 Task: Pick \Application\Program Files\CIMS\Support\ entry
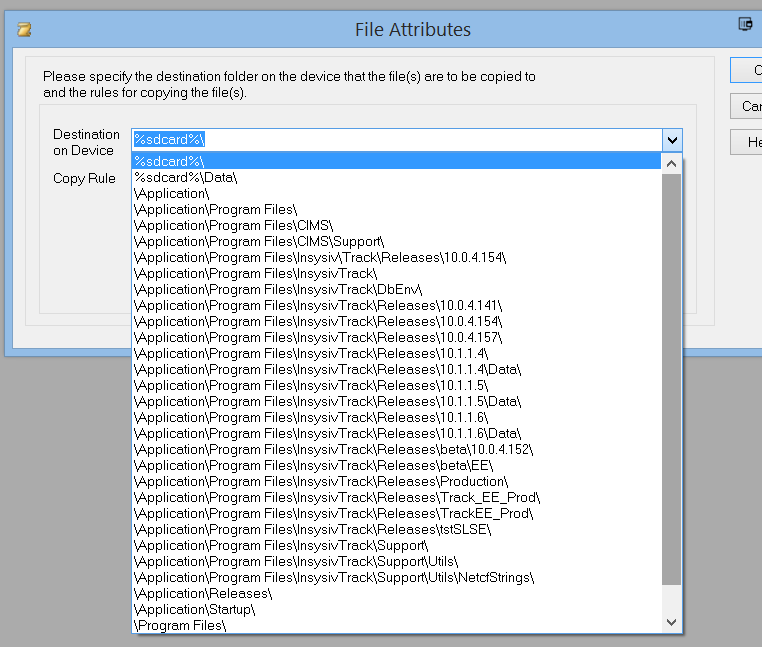259,241
